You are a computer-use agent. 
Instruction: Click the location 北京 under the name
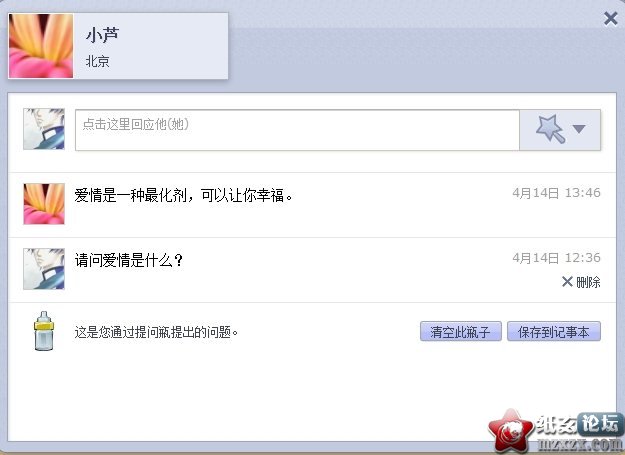pyautogui.click(x=98, y=61)
